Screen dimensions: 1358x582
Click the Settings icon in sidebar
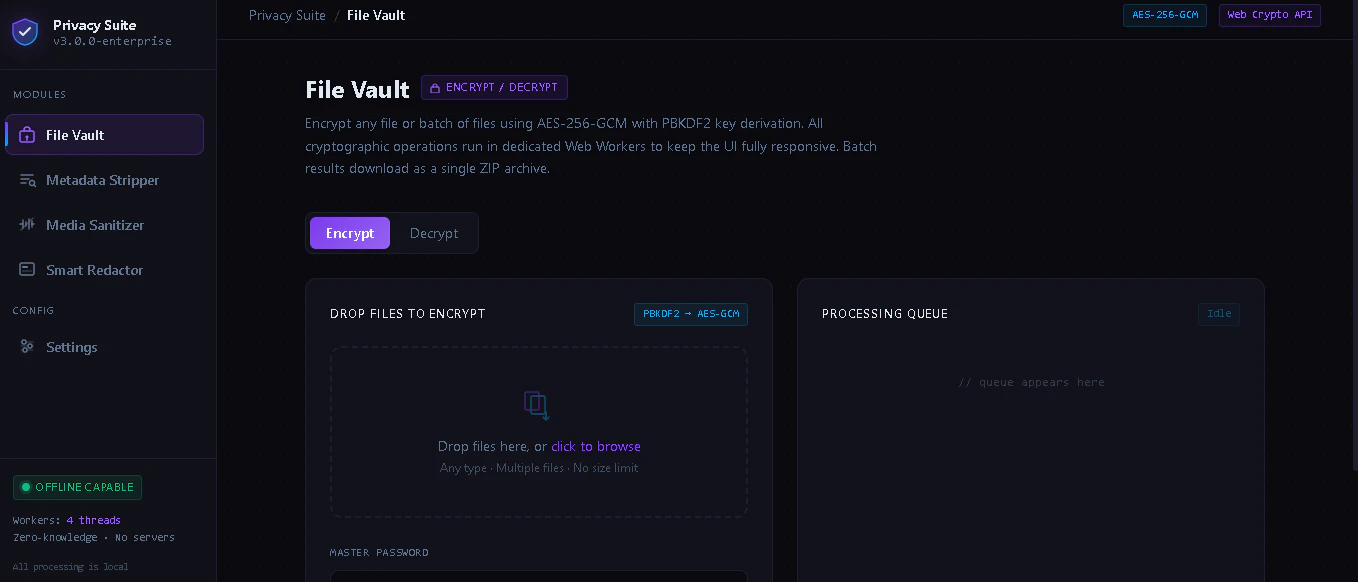[x=27, y=347]
